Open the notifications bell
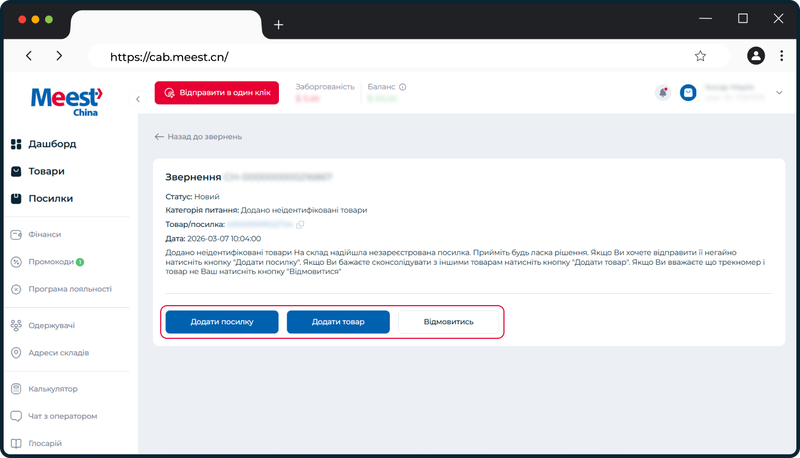 pos(663,93)
